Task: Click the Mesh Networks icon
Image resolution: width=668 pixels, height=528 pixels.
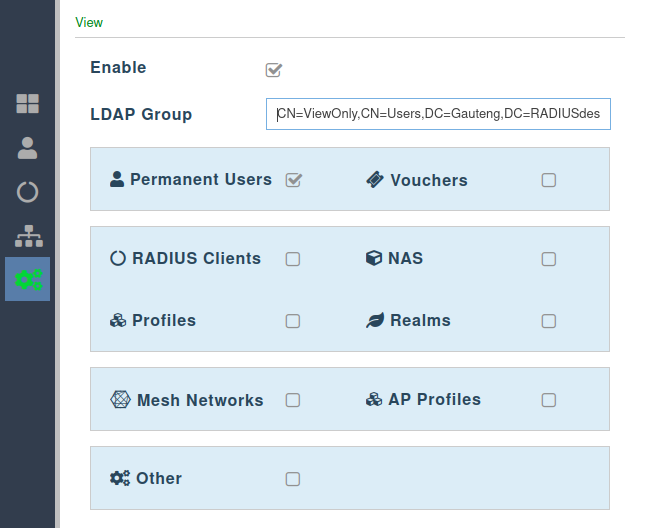Action: point(120,400)
